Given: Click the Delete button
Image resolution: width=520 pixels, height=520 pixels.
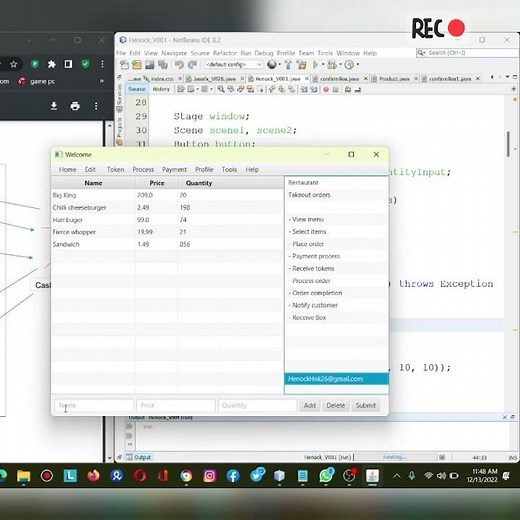Looking at the screenshot, I should click(335, 405).
